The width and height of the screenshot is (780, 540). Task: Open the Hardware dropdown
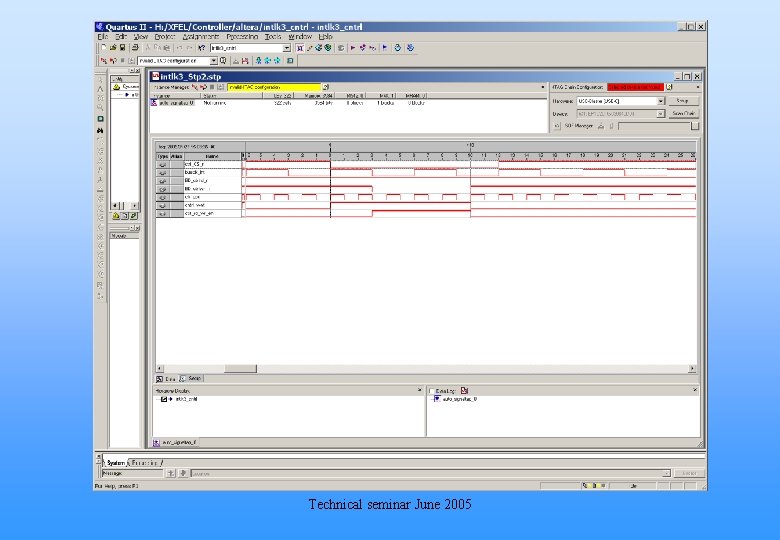[x=661, y=101]
